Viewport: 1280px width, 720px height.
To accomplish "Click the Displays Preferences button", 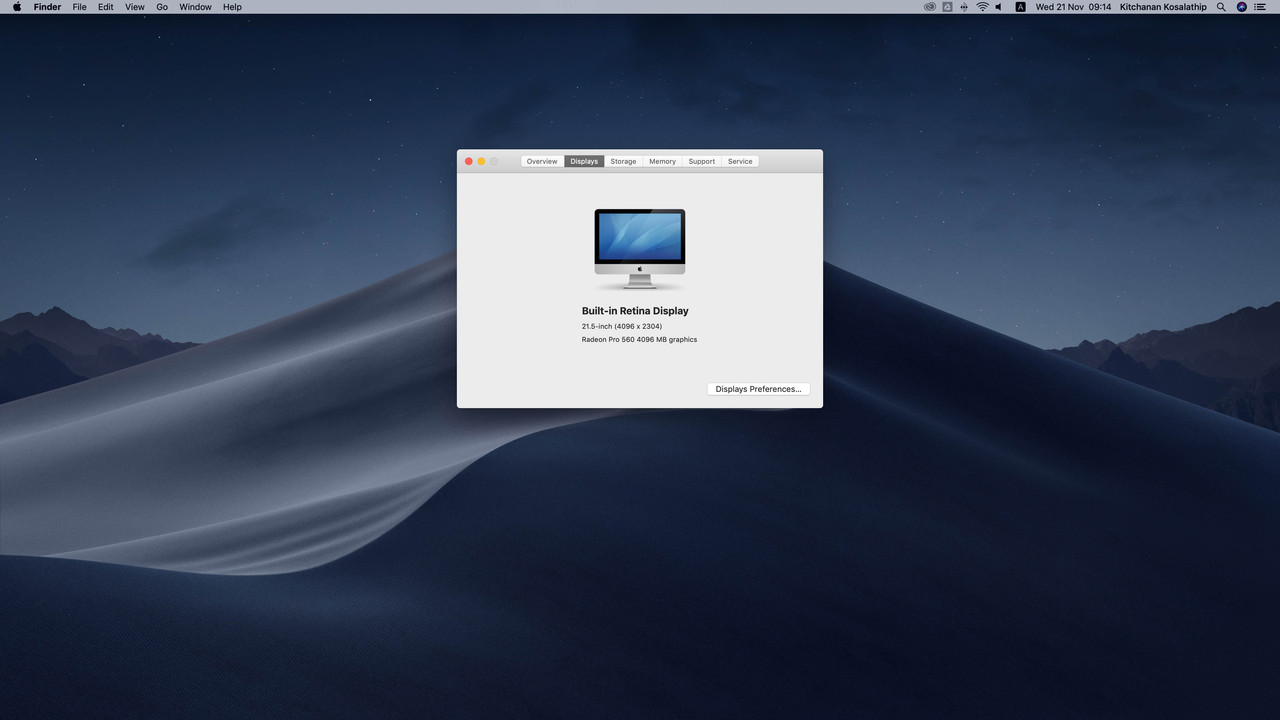I will (x=758, y=389).
